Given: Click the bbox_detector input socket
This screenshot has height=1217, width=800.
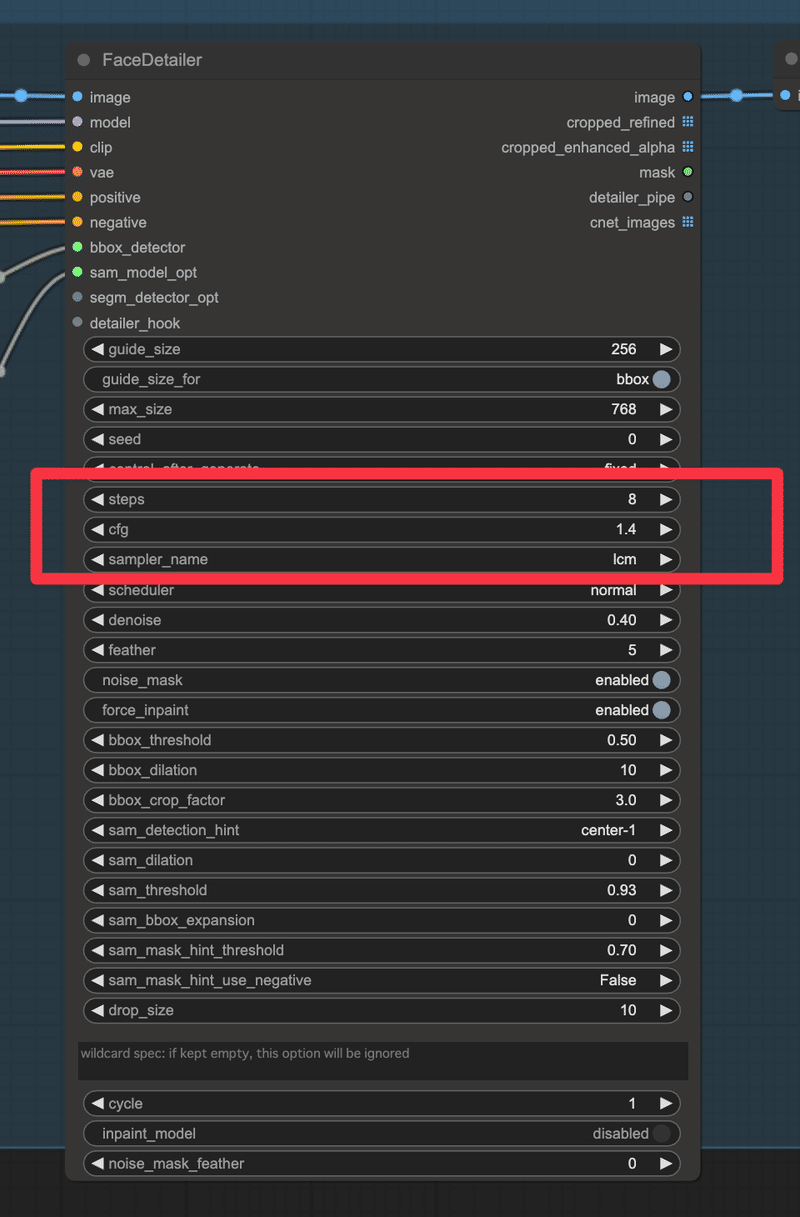Looking at the screenshot, I should pos(77,247).
